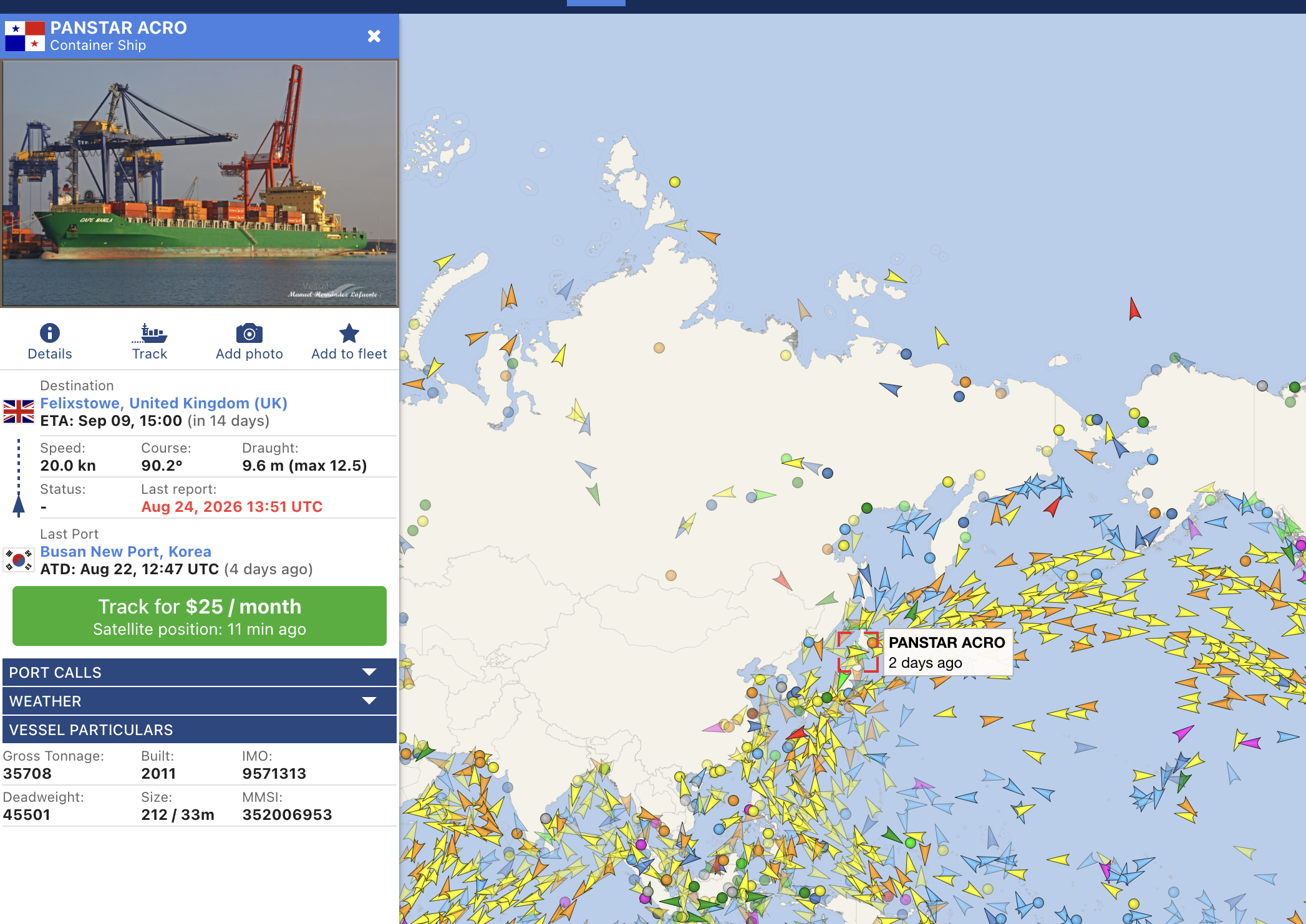Open the vessel Details info icon
The image size is (1306, 924).
50,333
